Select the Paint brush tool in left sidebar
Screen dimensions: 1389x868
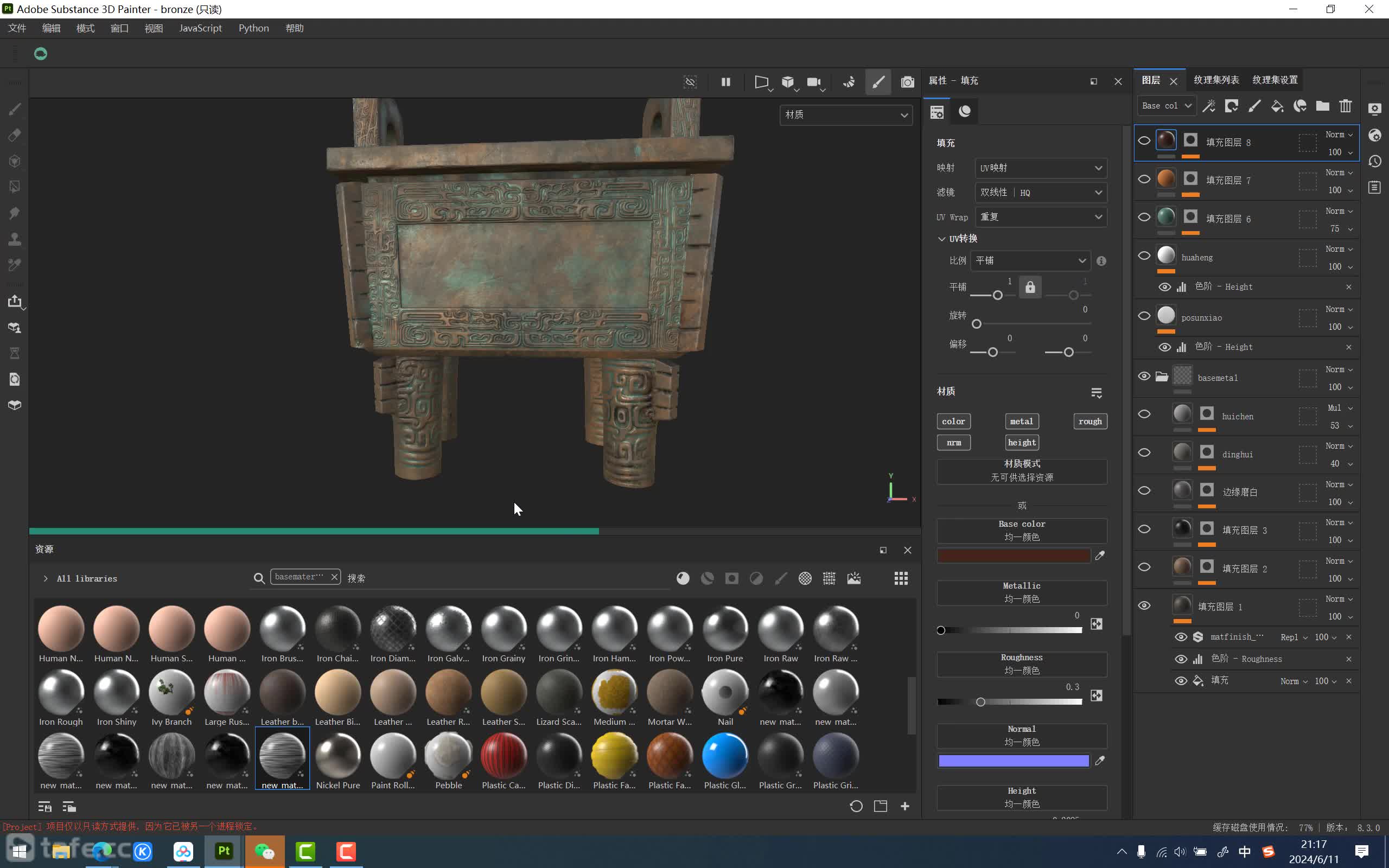click(x=15, y=109)
